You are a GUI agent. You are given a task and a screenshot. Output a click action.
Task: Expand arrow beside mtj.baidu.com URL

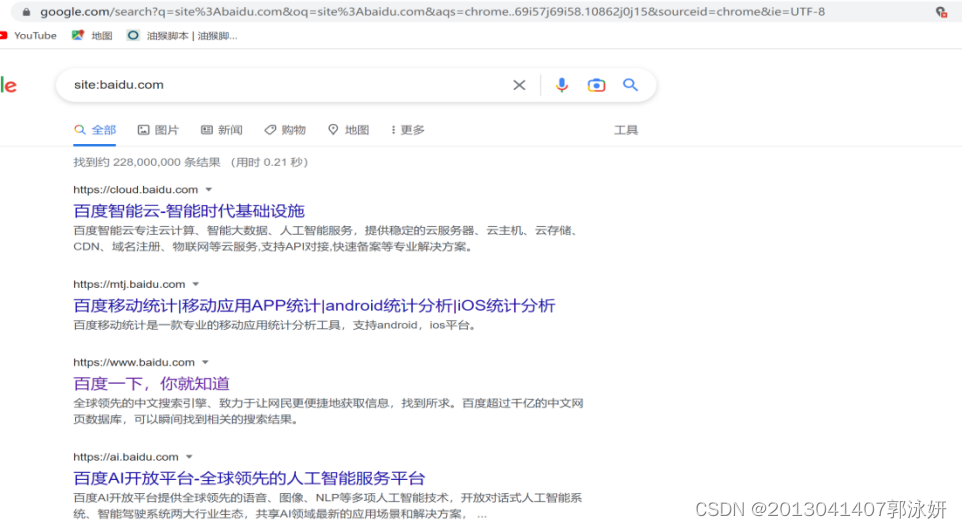196,284
